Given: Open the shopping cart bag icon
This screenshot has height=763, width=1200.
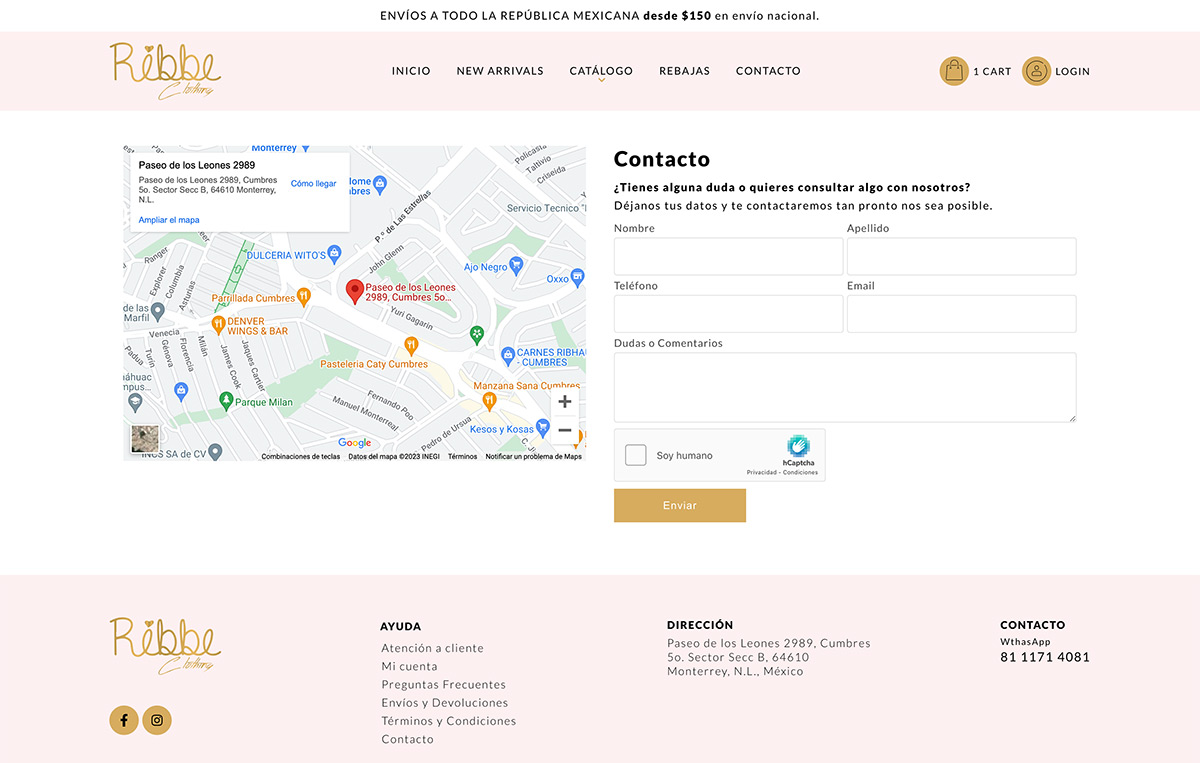Looking at the screenshot, I should (954, 71).
